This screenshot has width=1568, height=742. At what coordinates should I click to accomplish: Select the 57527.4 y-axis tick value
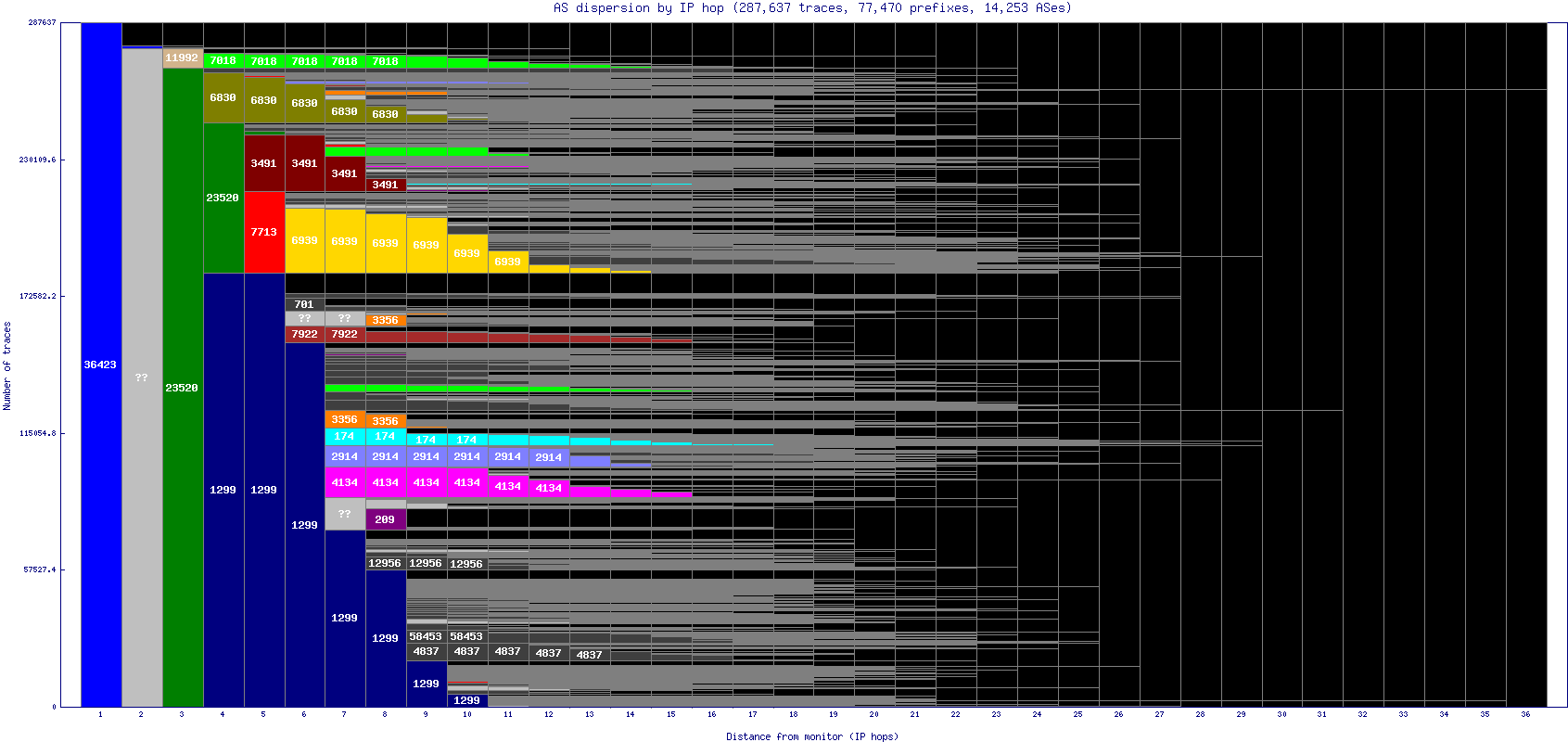click(40, 569)
